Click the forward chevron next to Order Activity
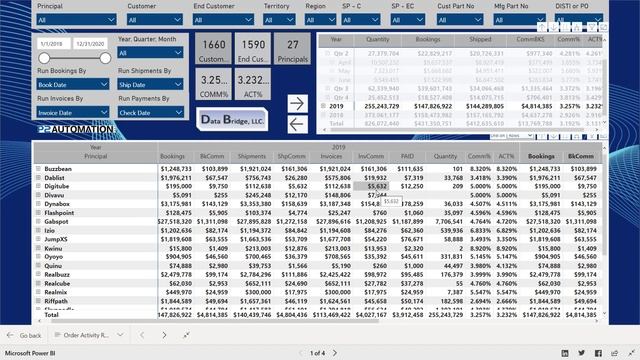The height and width of the screenshot is (360, 640). 164,335
